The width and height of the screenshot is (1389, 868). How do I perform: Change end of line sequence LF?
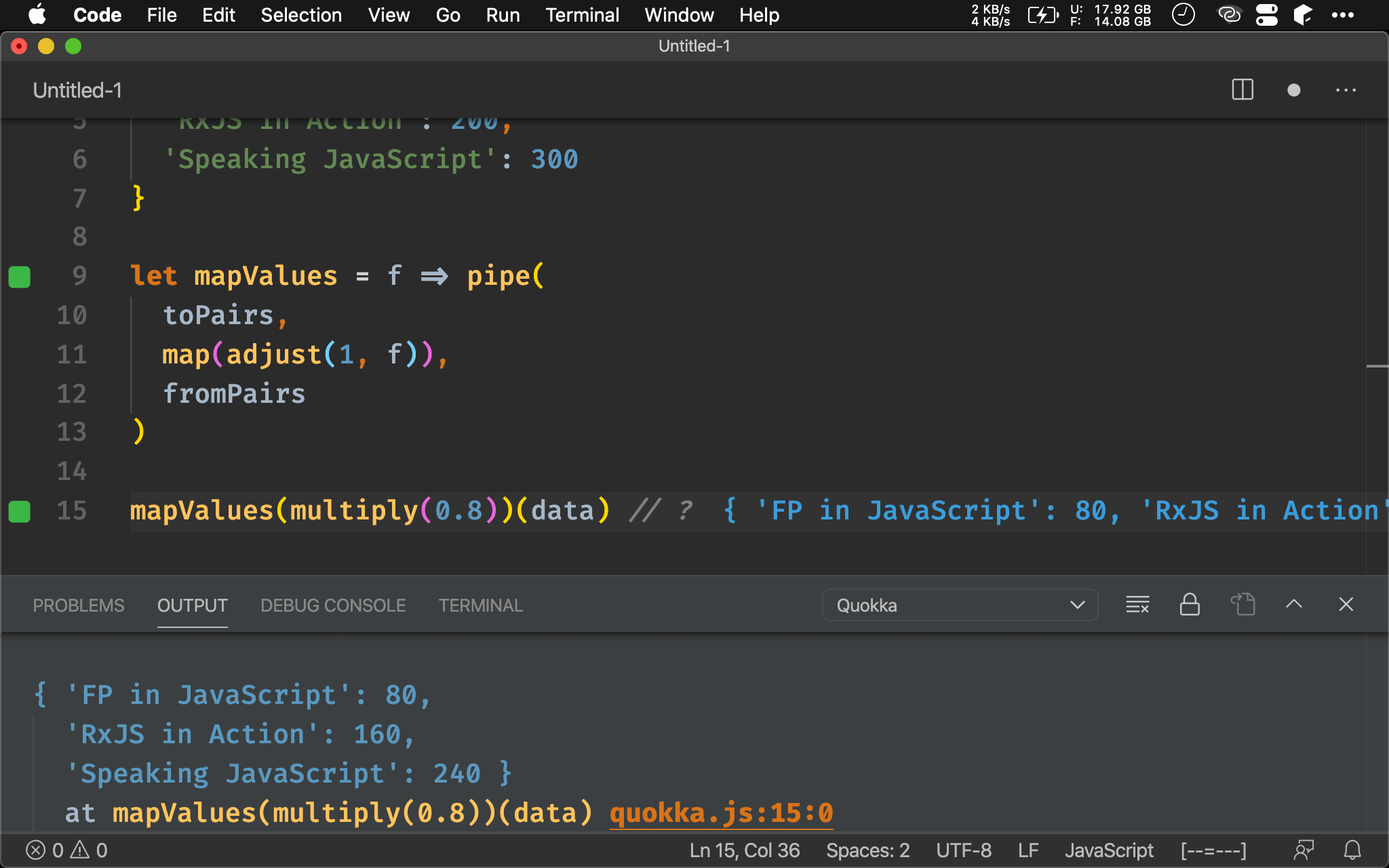pyautogui.click(x=1028, y=850)
